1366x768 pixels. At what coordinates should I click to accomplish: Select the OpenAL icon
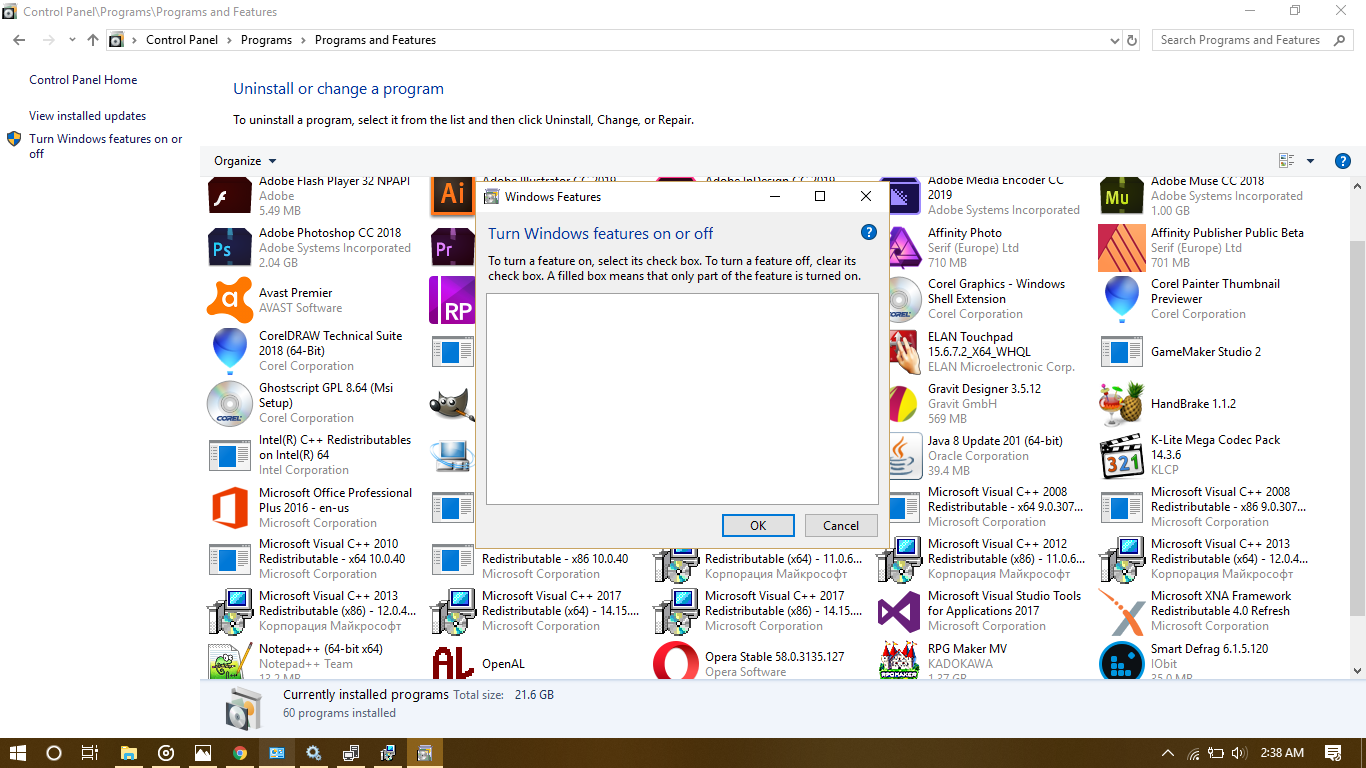pos(452,662)
